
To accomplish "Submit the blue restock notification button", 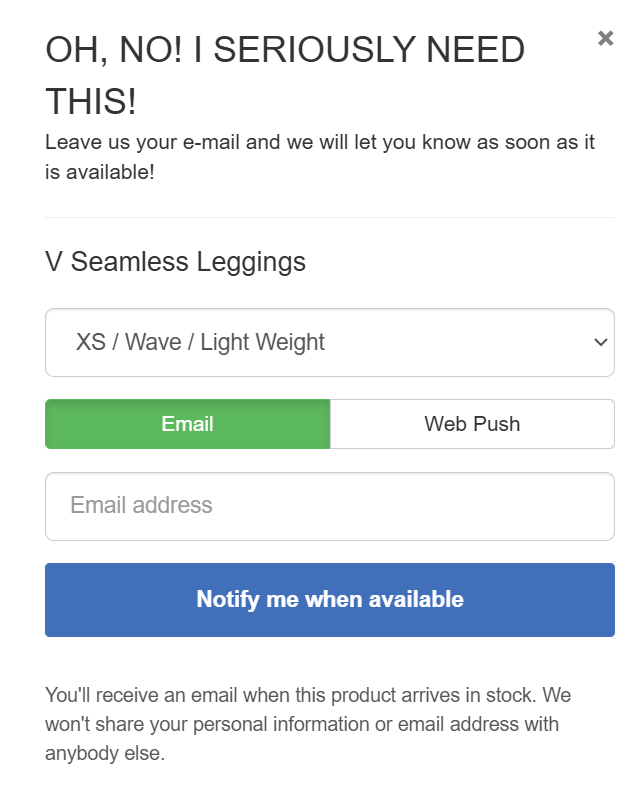I will [329, 600].
